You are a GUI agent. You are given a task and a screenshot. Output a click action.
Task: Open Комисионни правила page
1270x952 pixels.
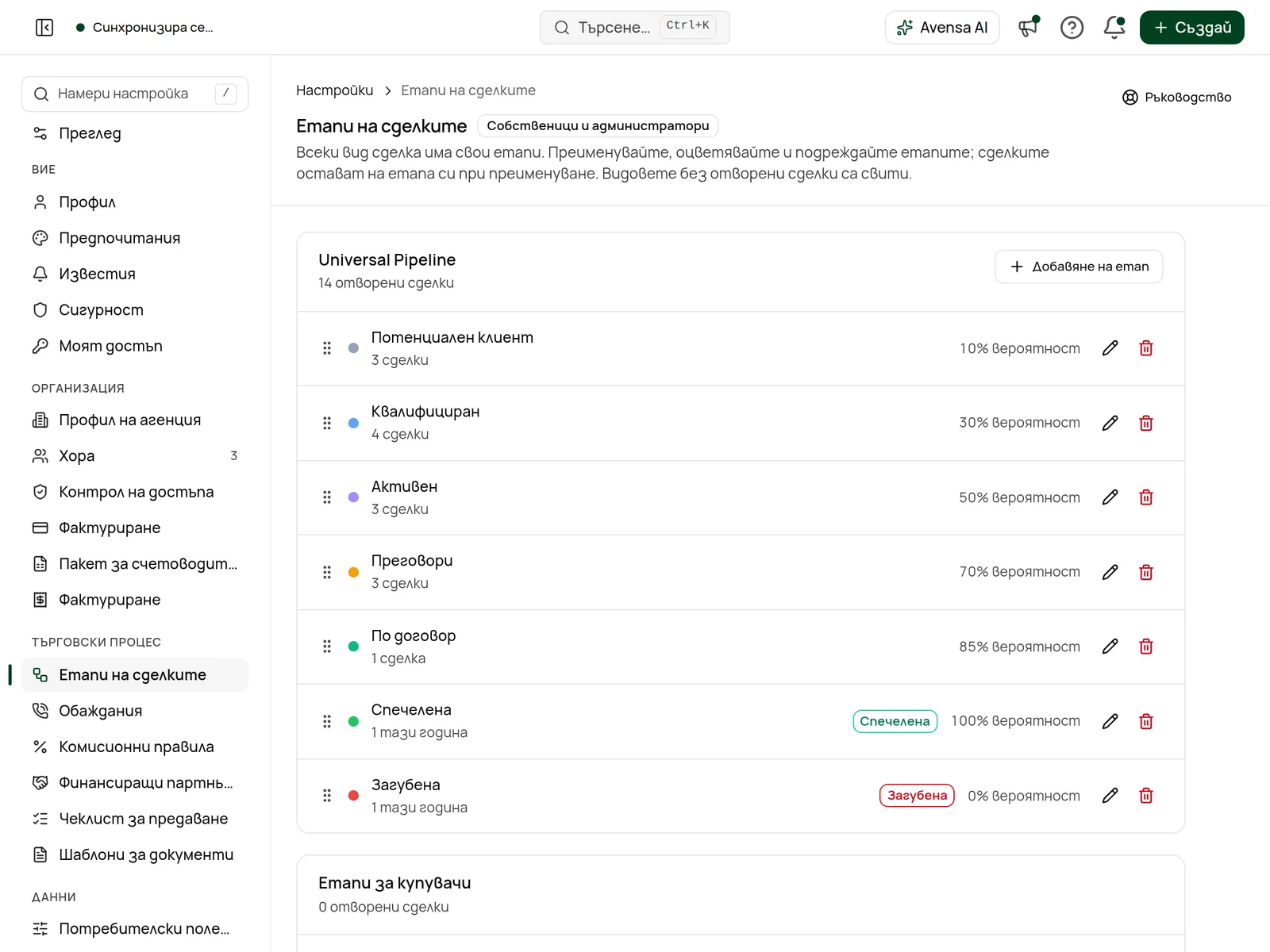tap(135, 747)
